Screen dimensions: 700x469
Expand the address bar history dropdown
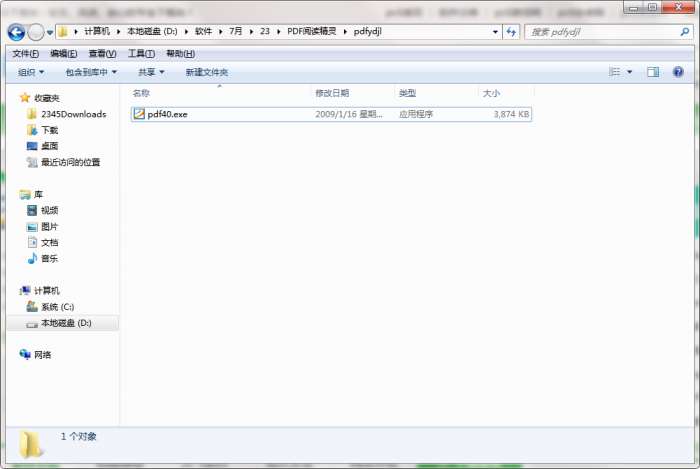495,32
